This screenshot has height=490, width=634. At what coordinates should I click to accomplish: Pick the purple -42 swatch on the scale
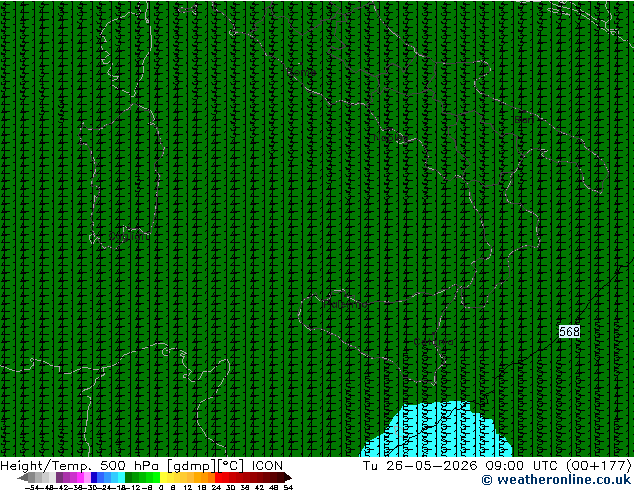(x=59, y=477)
